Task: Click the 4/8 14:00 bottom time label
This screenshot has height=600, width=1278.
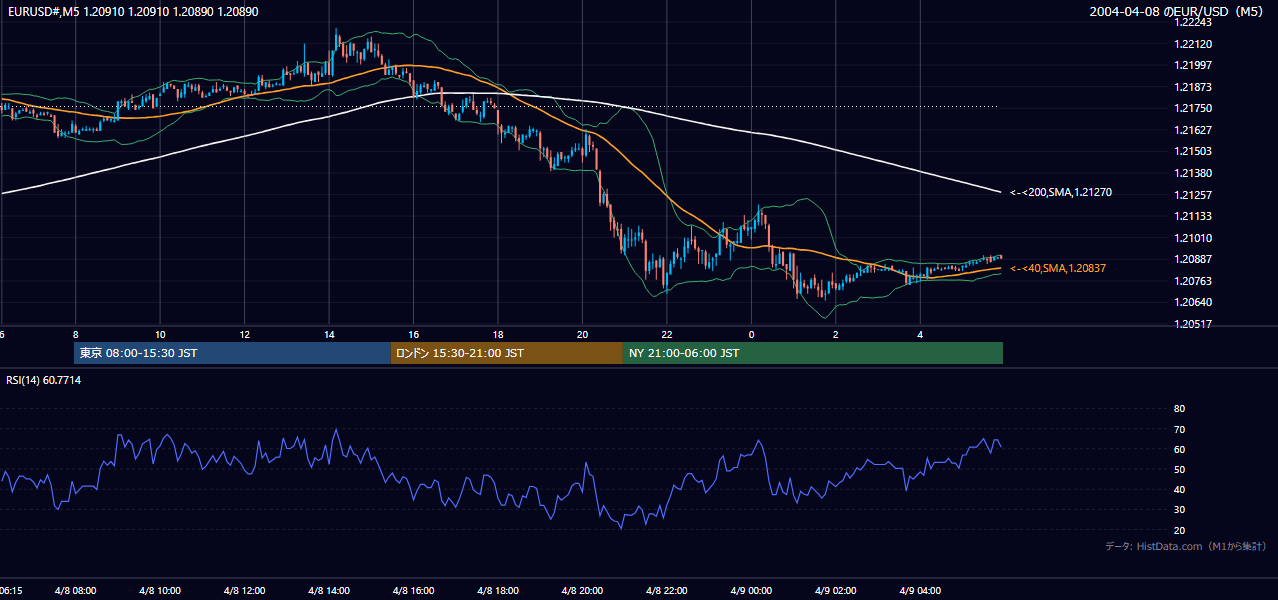Action: 329,591
